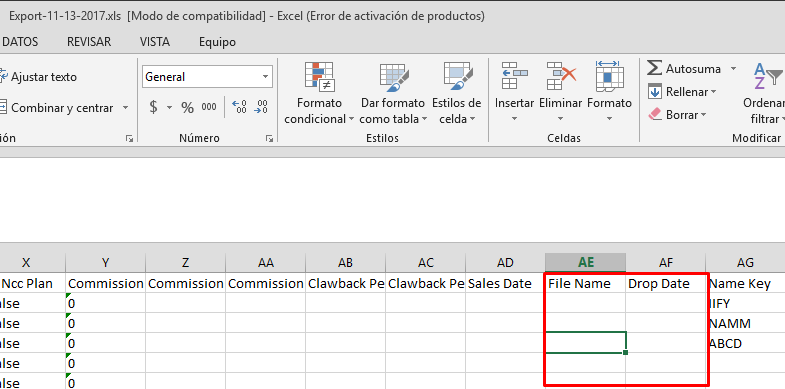Apply percent style to cells
The image size is (785, 389).
pyautogui.click(x=187, y=108)
